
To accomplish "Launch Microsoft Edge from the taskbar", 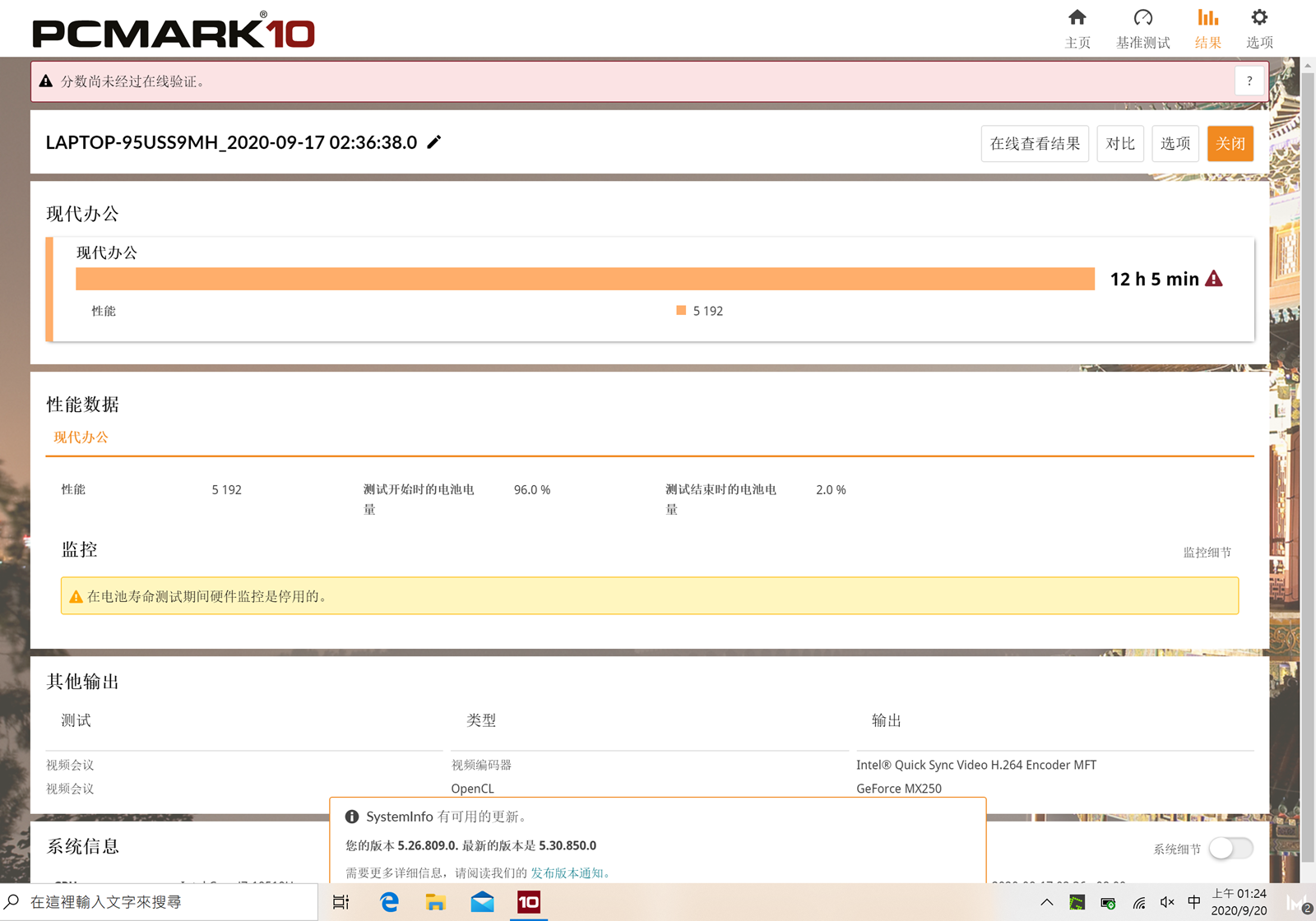I will tap(389, 902).
